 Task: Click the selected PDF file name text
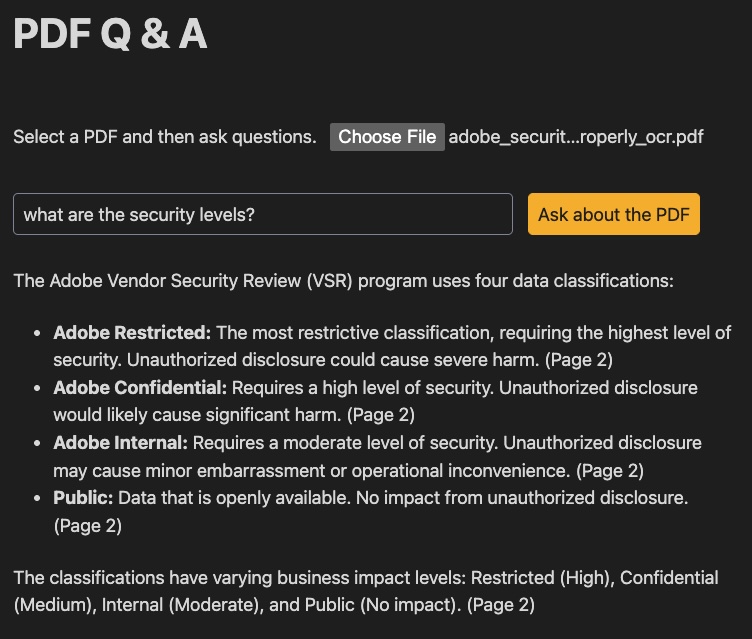576,137
